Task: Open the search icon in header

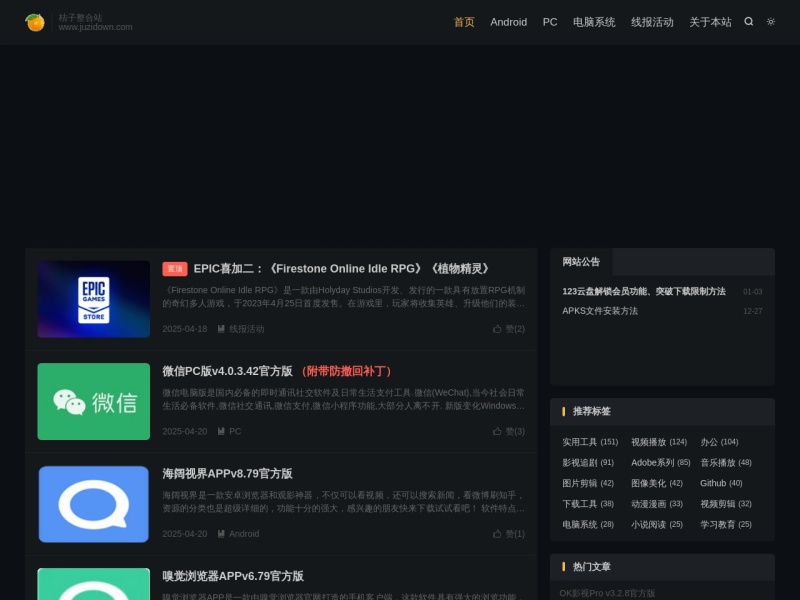Action: tap(748, 21)
